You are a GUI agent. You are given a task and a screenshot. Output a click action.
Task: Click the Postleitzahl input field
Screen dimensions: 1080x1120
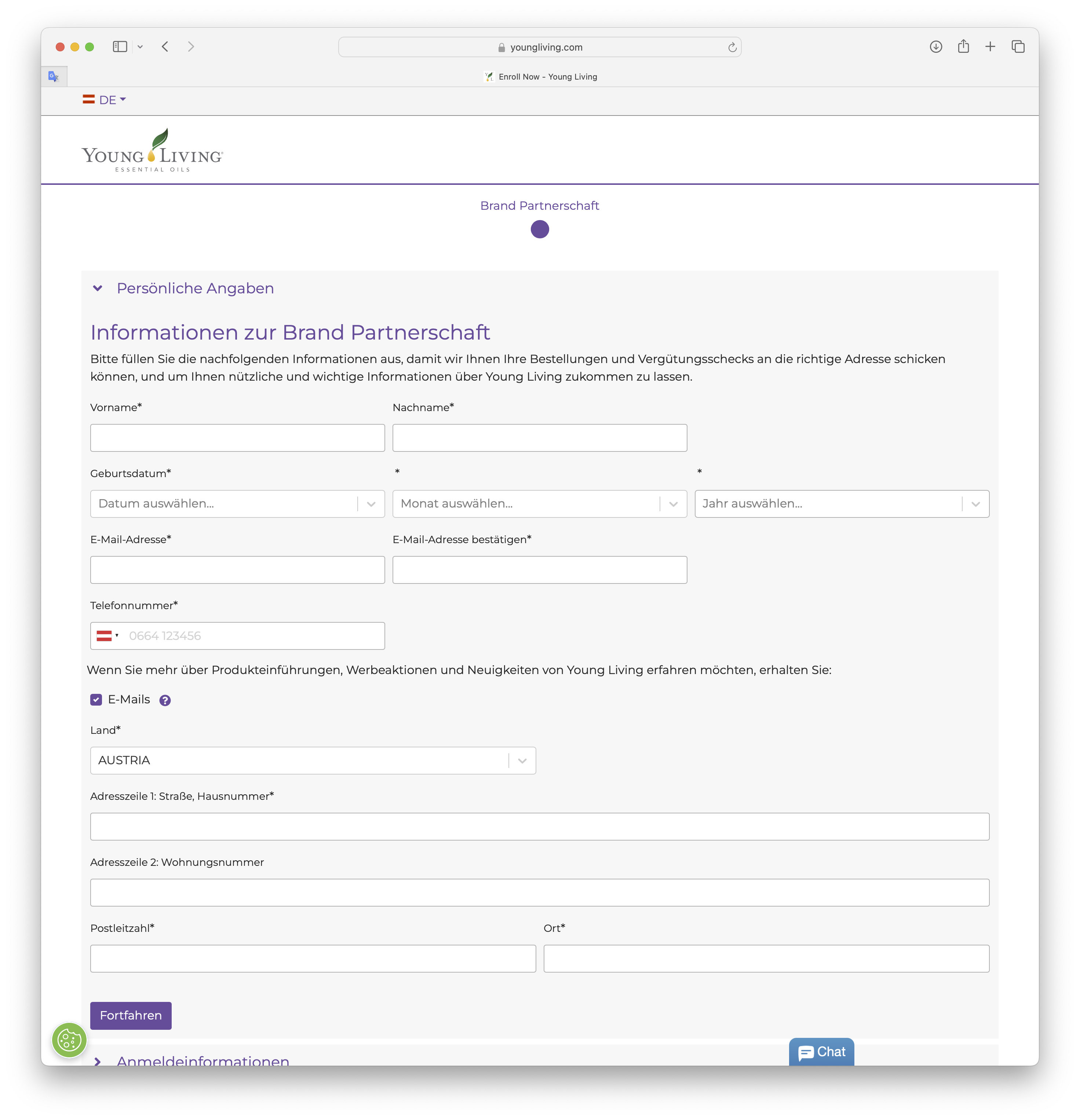point(313,959)
